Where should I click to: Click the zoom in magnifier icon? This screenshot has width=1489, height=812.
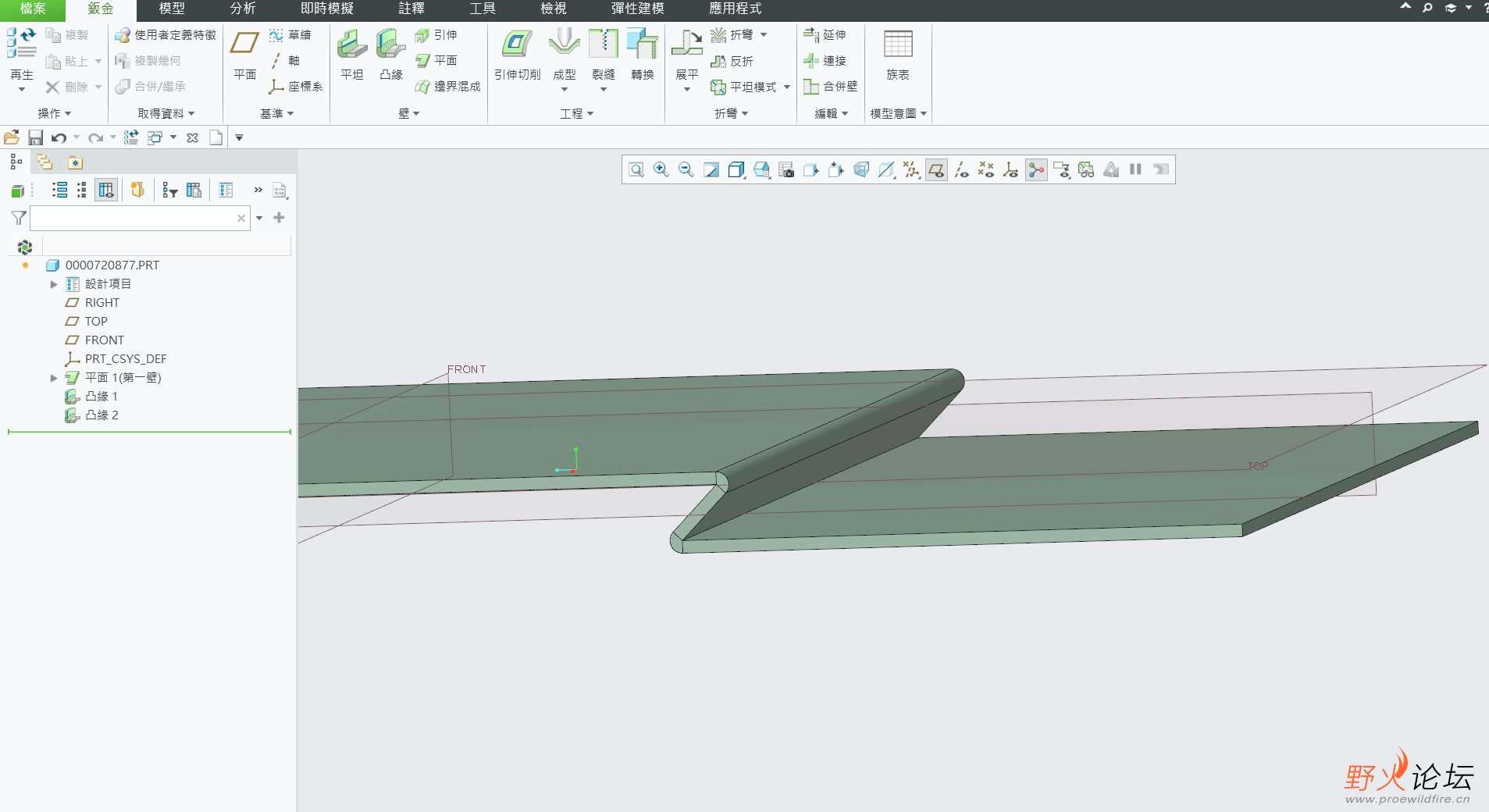tap(661, 169)
